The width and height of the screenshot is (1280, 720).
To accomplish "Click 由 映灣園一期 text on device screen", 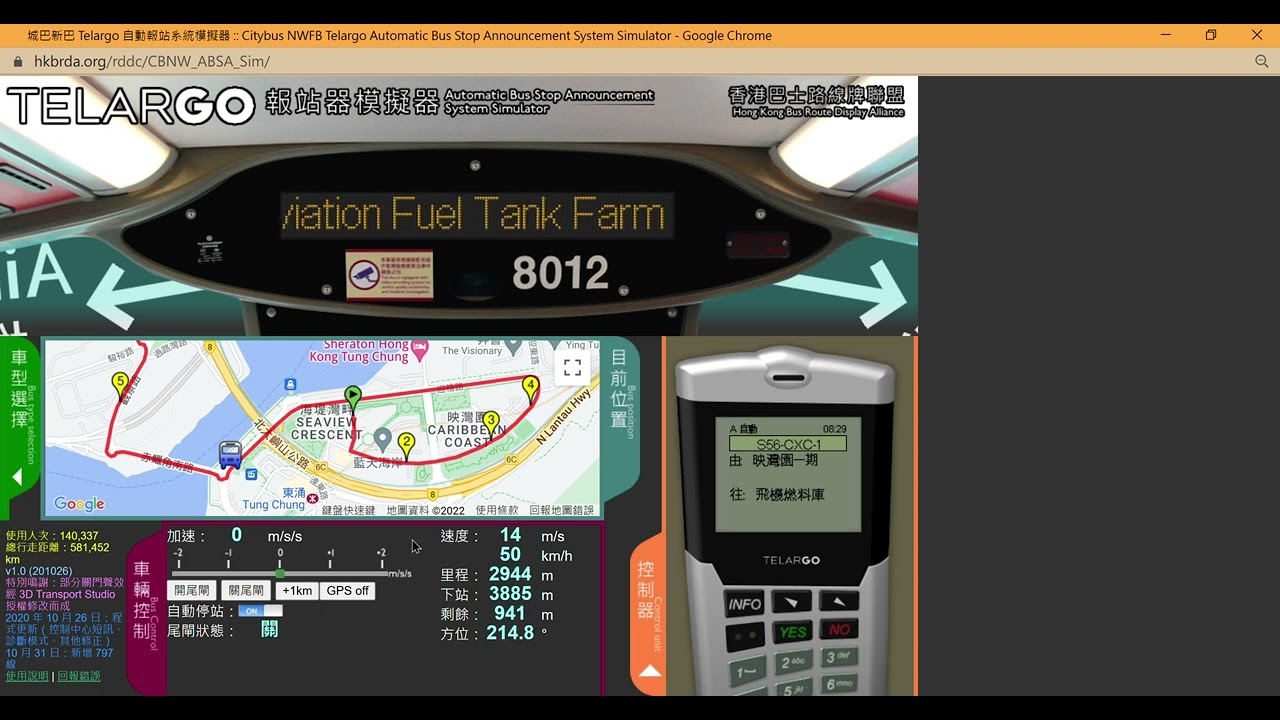I will tap(774, 461).
